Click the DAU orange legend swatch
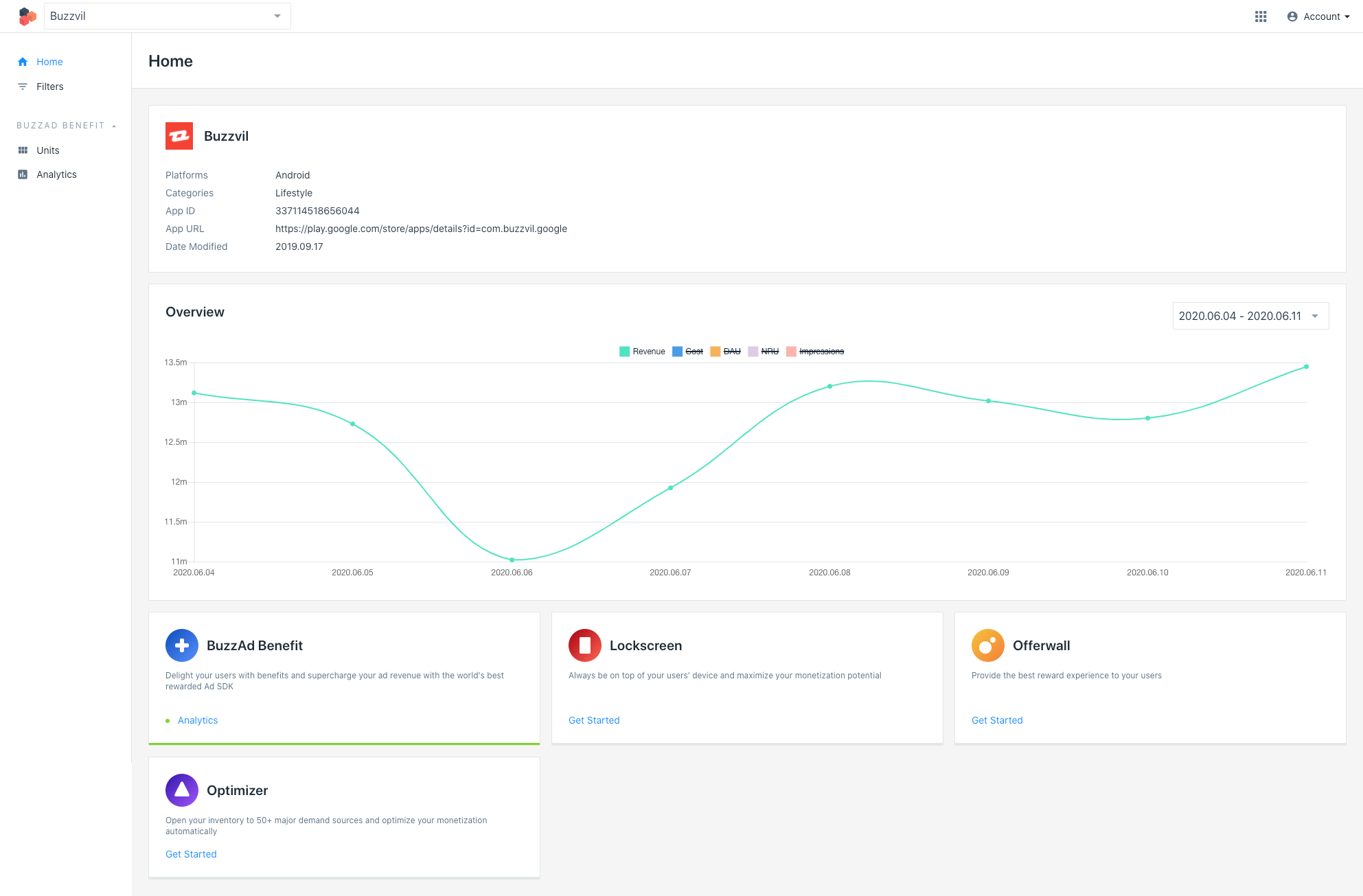Image resolution: width=1363 pixels, height=896 pixels. click(x=715, y=352)
